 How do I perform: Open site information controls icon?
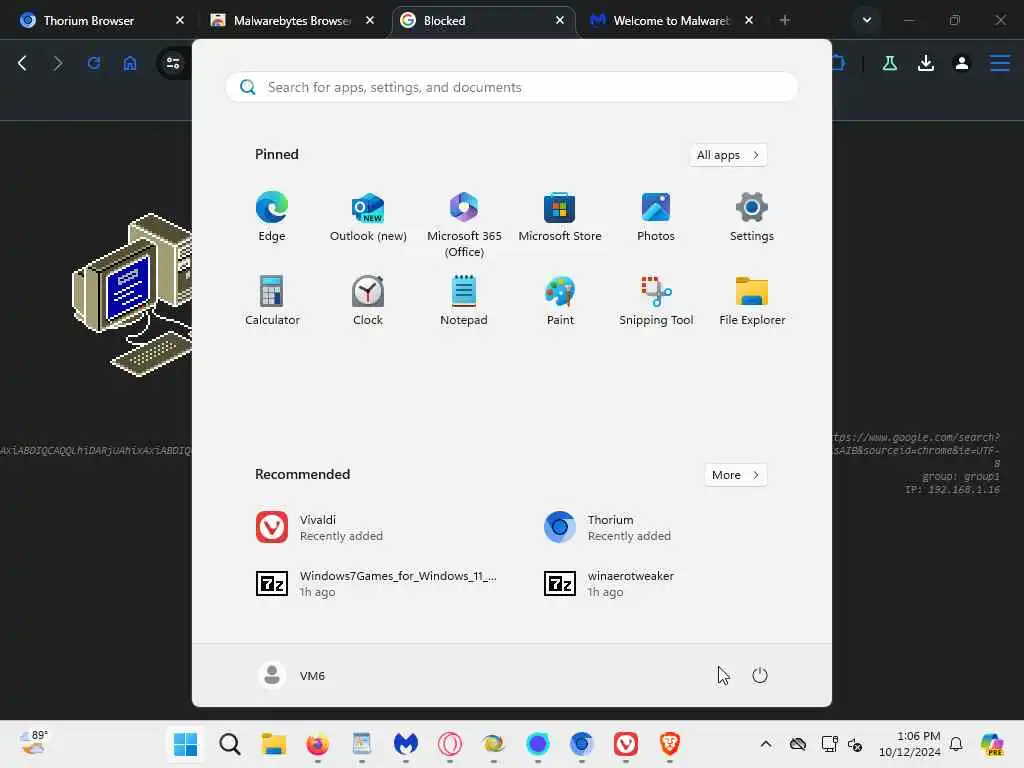pos(173,63)
